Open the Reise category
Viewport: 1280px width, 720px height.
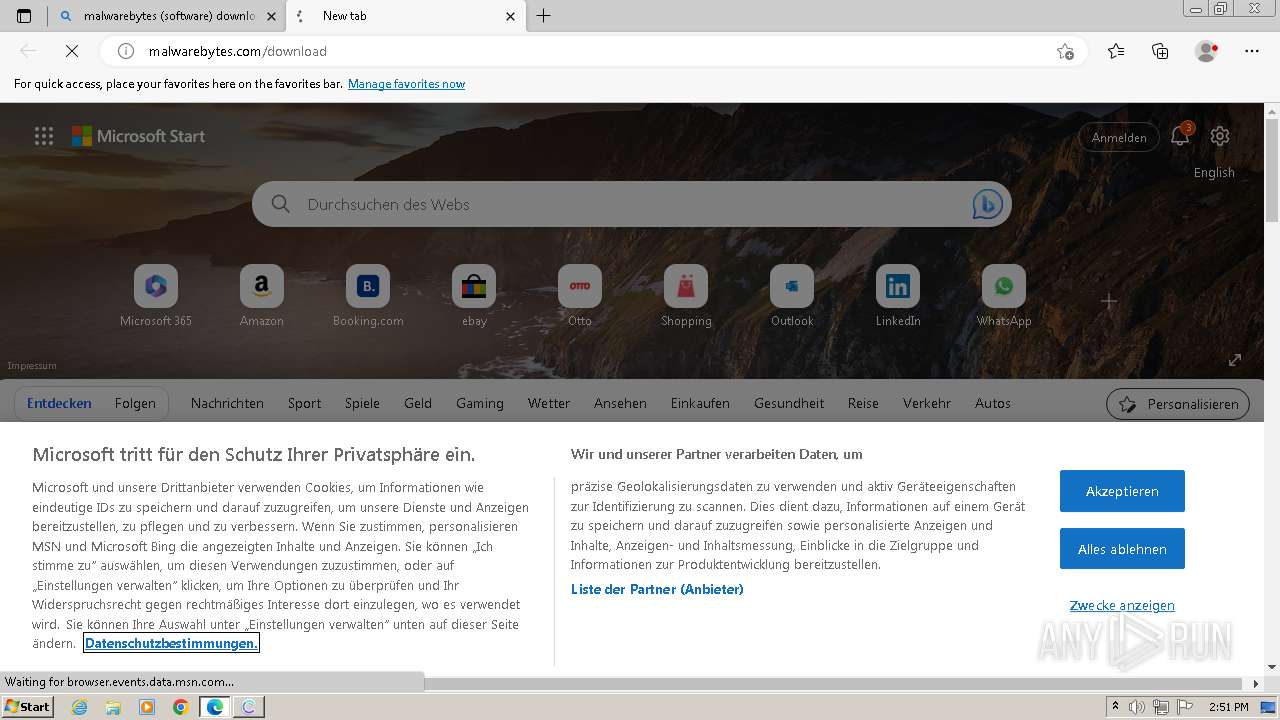[x=863, y=404]
